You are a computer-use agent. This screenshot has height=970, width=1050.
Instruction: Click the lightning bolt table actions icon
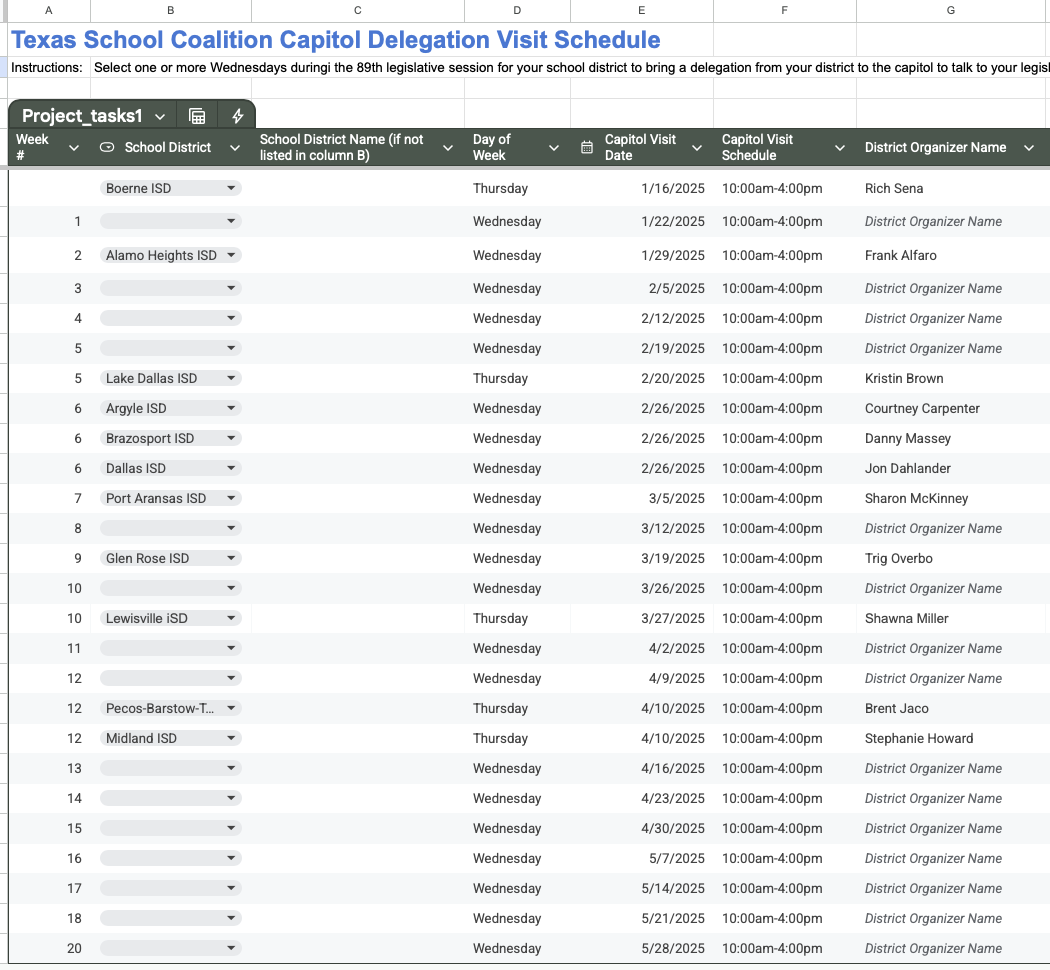(x=237, y=116)
